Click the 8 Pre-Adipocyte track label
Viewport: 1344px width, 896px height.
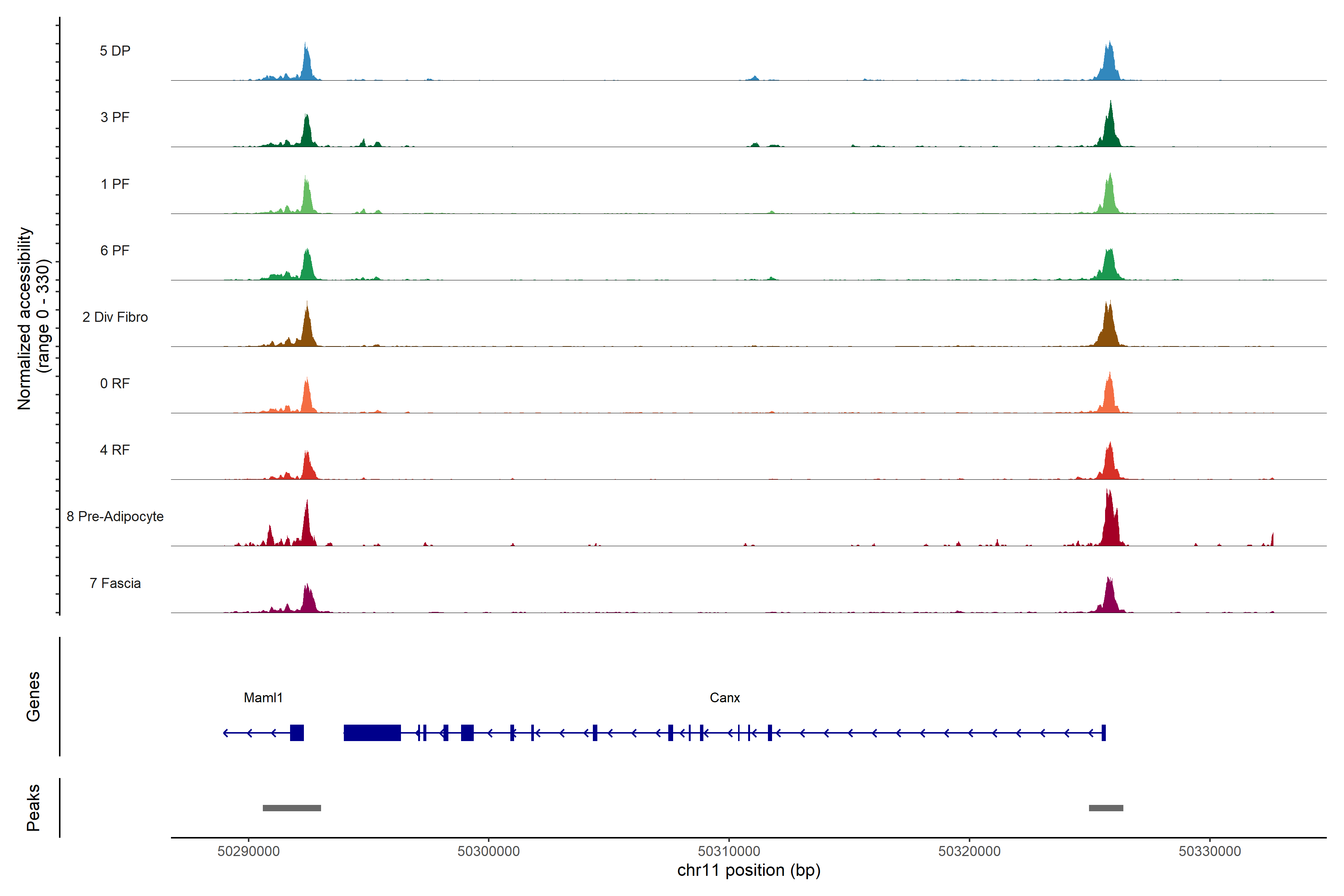coord(115,517)
